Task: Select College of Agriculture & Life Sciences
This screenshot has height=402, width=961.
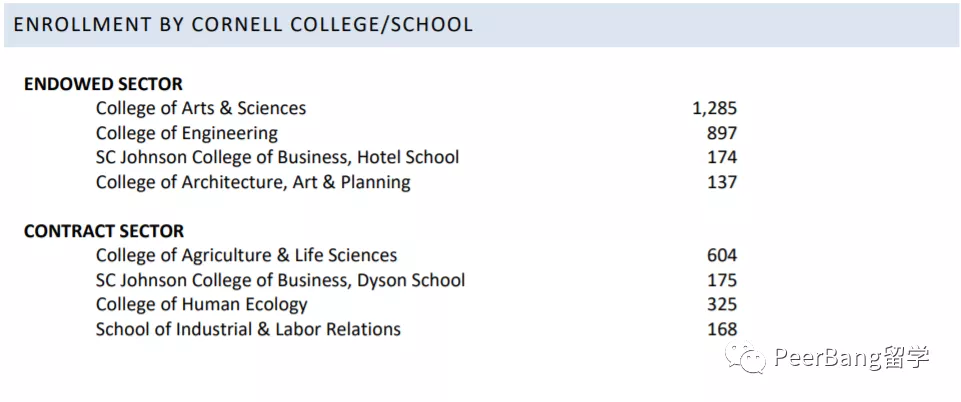Action: (247, 255)
